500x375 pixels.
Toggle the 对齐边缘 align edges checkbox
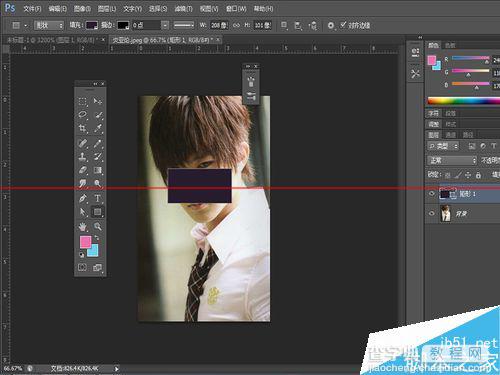[343, 25]
